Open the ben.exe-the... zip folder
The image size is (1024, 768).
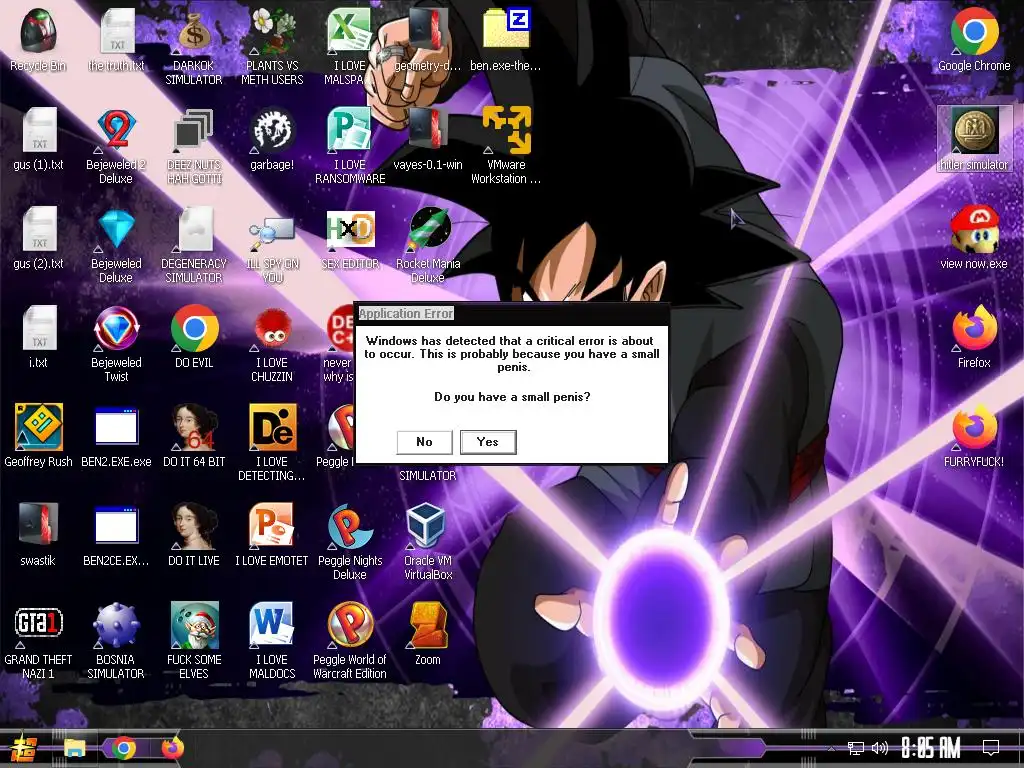point(506,39)
